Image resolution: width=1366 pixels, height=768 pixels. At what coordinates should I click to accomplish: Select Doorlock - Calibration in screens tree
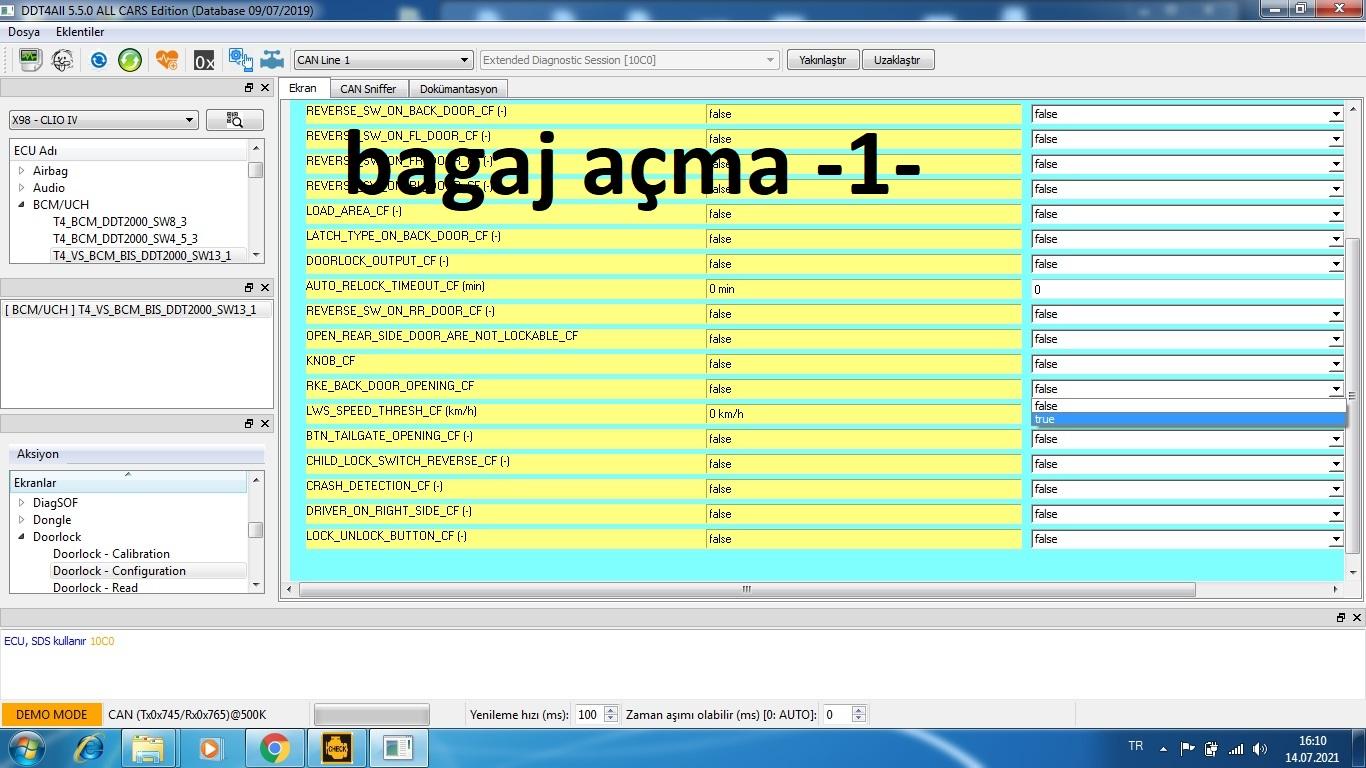(x=111, y=554)
